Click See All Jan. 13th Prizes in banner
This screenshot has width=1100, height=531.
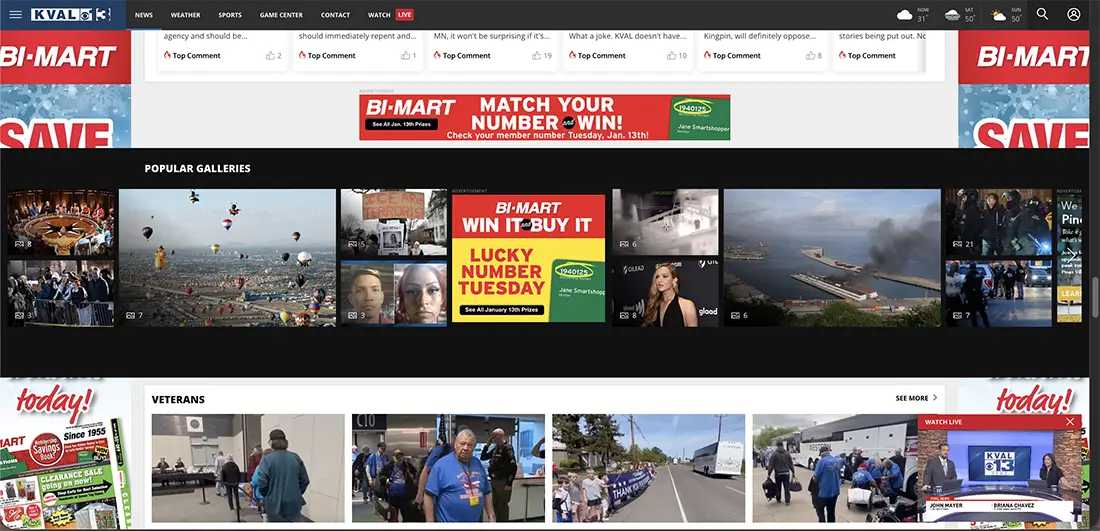click(x=401, y=124)
